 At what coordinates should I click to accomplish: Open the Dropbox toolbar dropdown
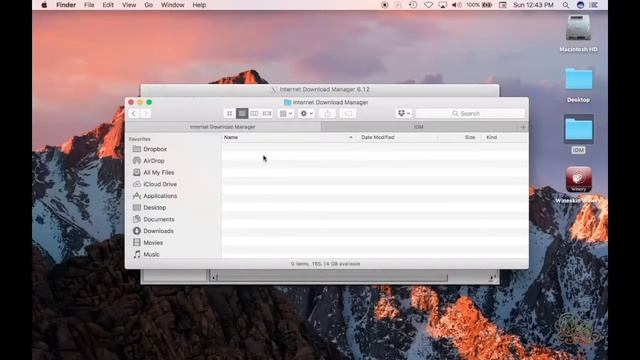(404, 113)
